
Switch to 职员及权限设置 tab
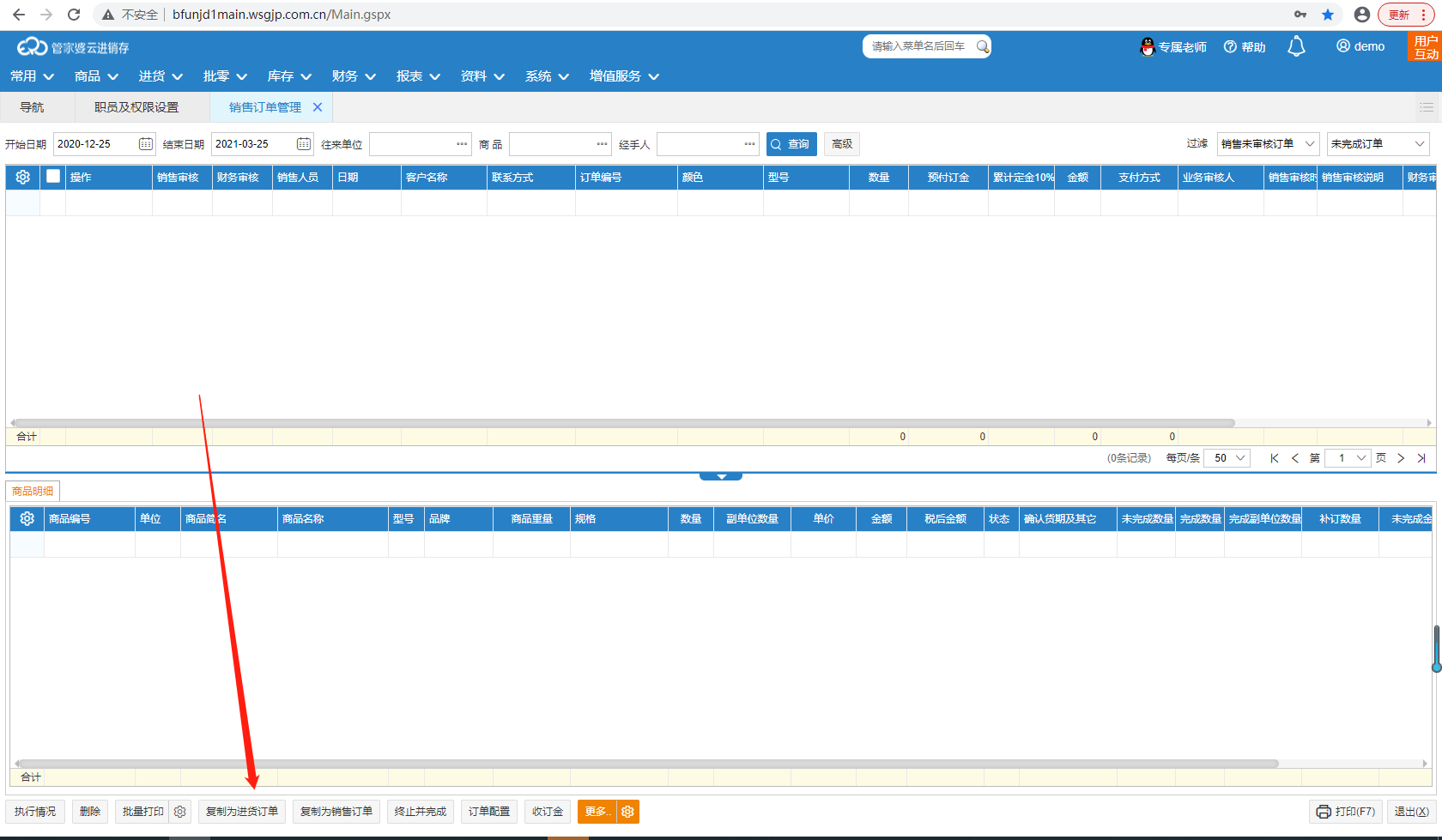(x=136, y=107)
